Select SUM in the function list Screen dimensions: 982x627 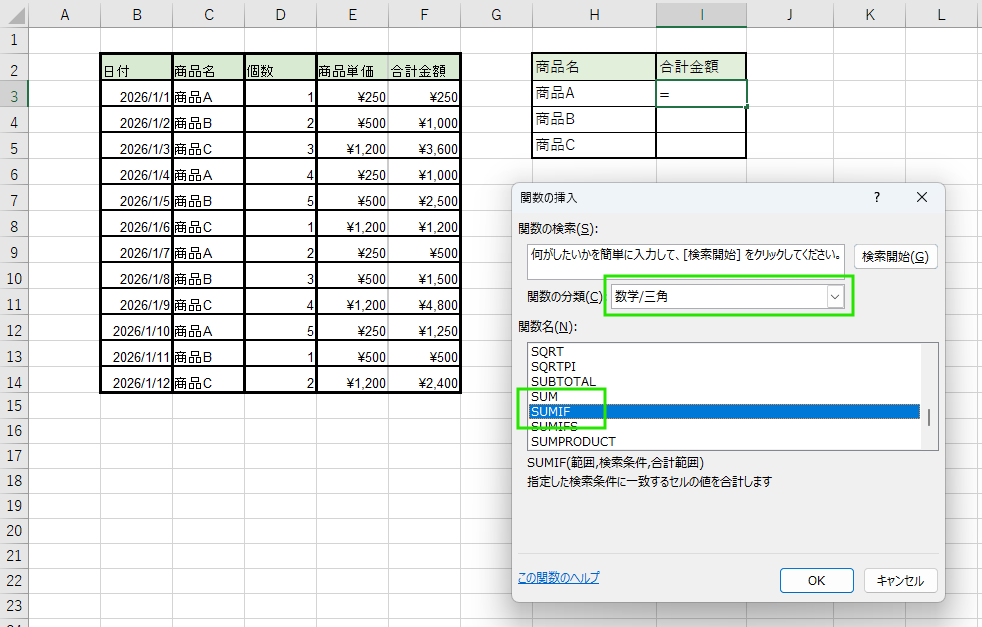[545, 396]
